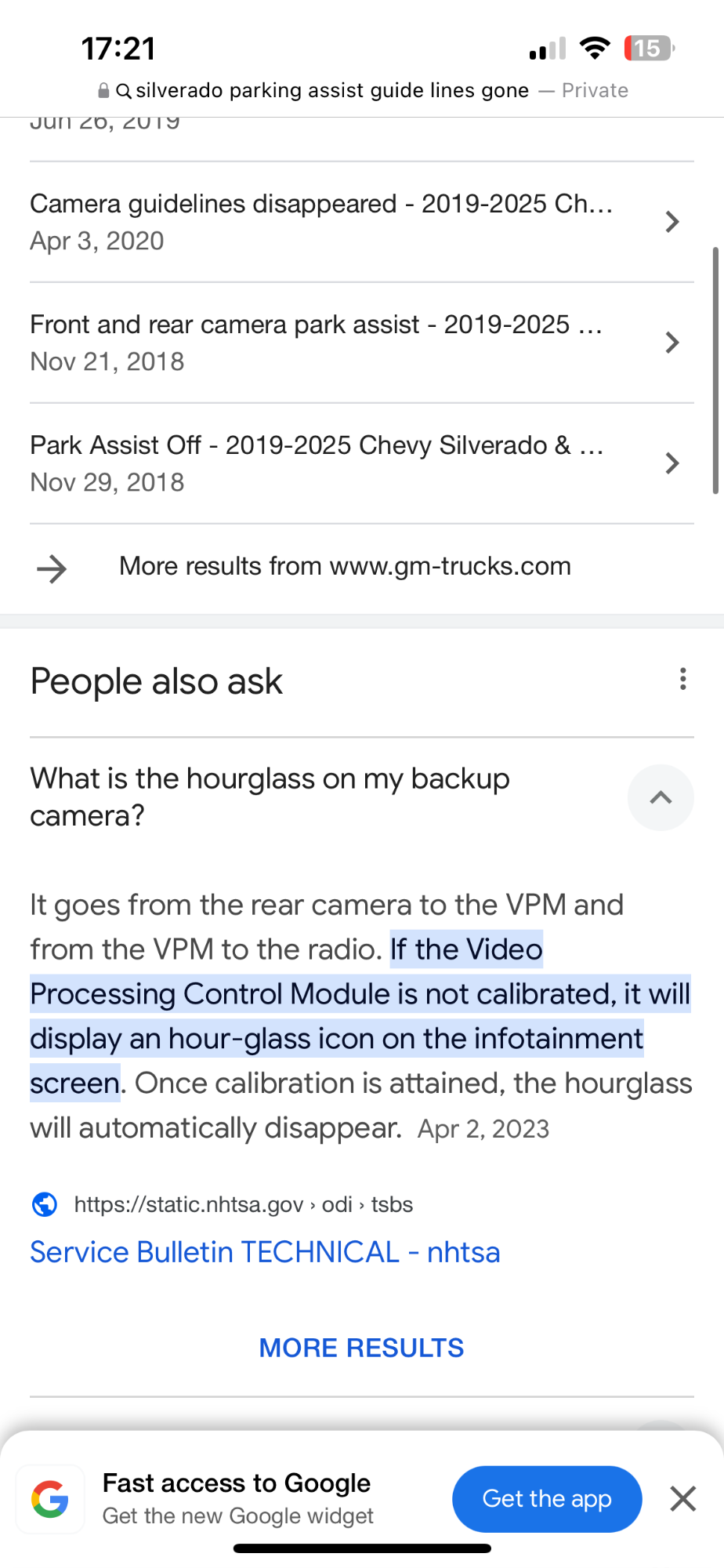
Task: Open Park Assist Off result chevron
Action: tap(672, 463)
